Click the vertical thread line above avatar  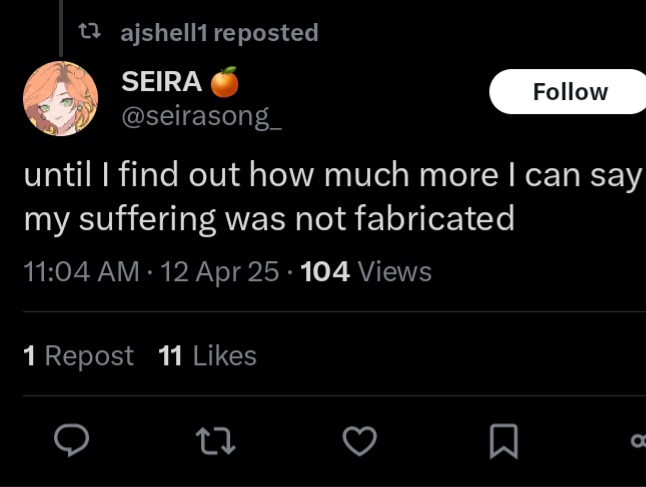click(61, 28)
